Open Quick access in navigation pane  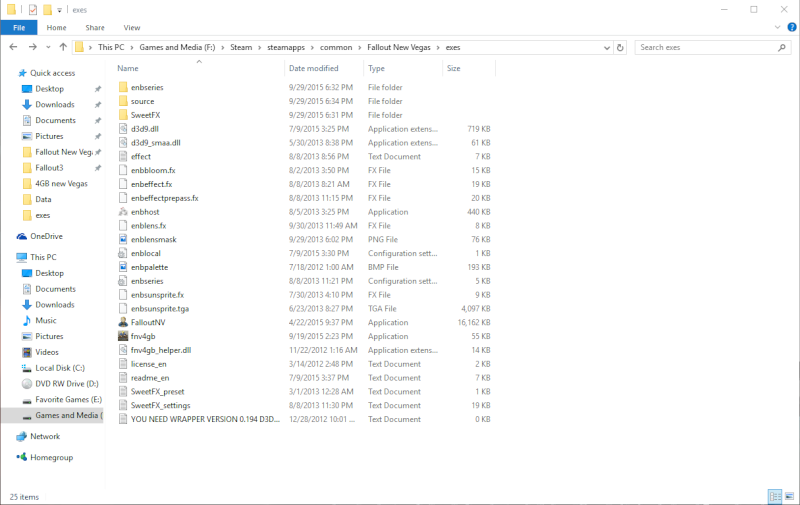coord(53,73)
